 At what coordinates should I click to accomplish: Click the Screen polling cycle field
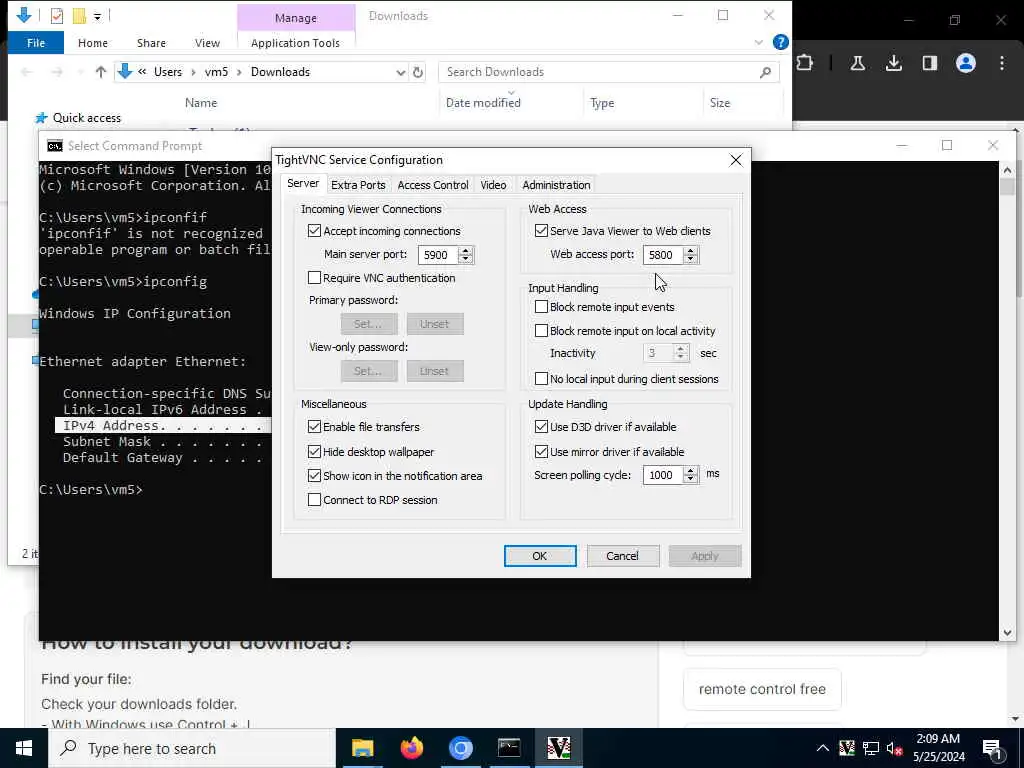pos(662,475)
